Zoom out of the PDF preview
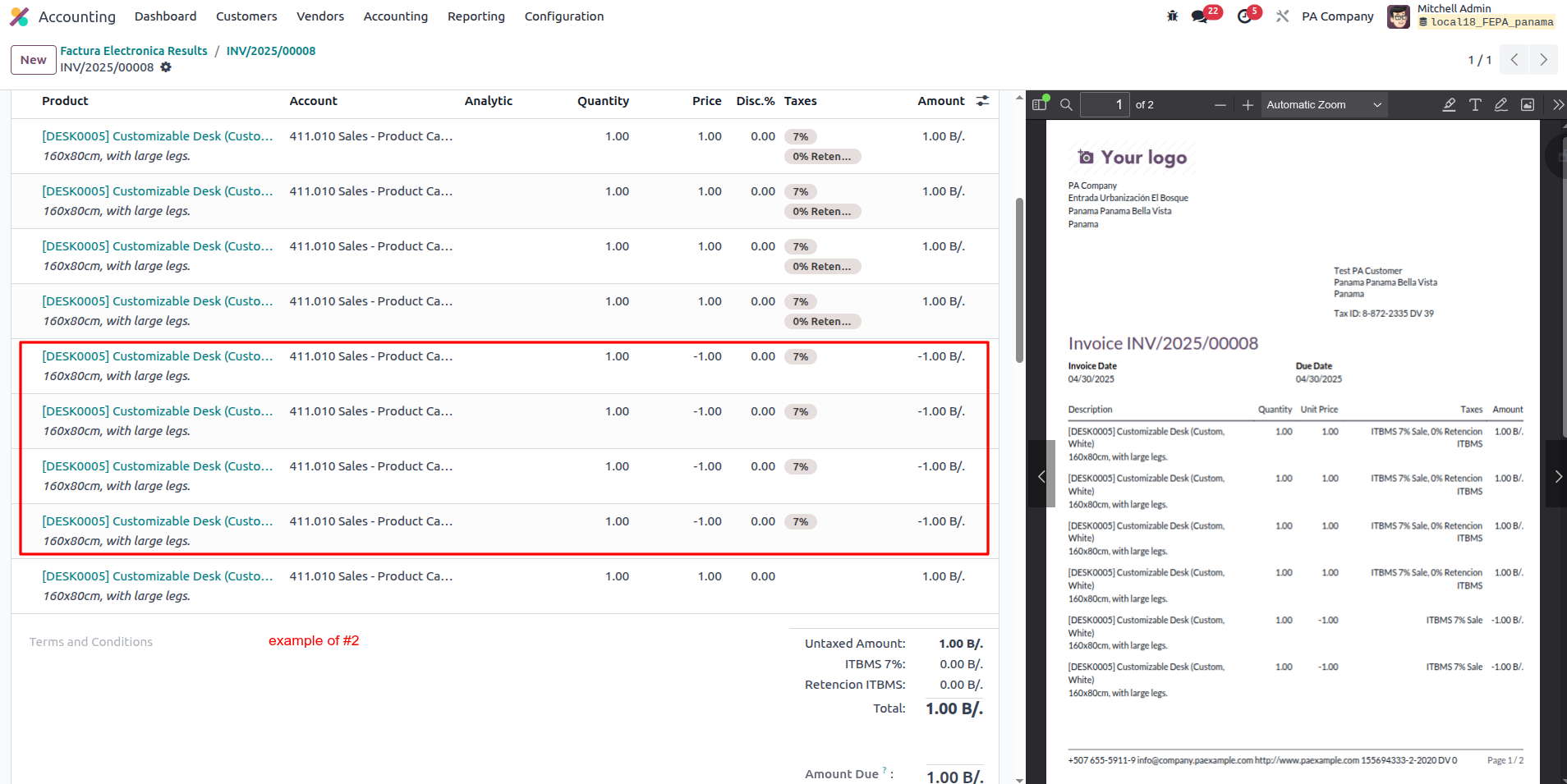Screen dimensions: 1567x784 click(1220, 104)
